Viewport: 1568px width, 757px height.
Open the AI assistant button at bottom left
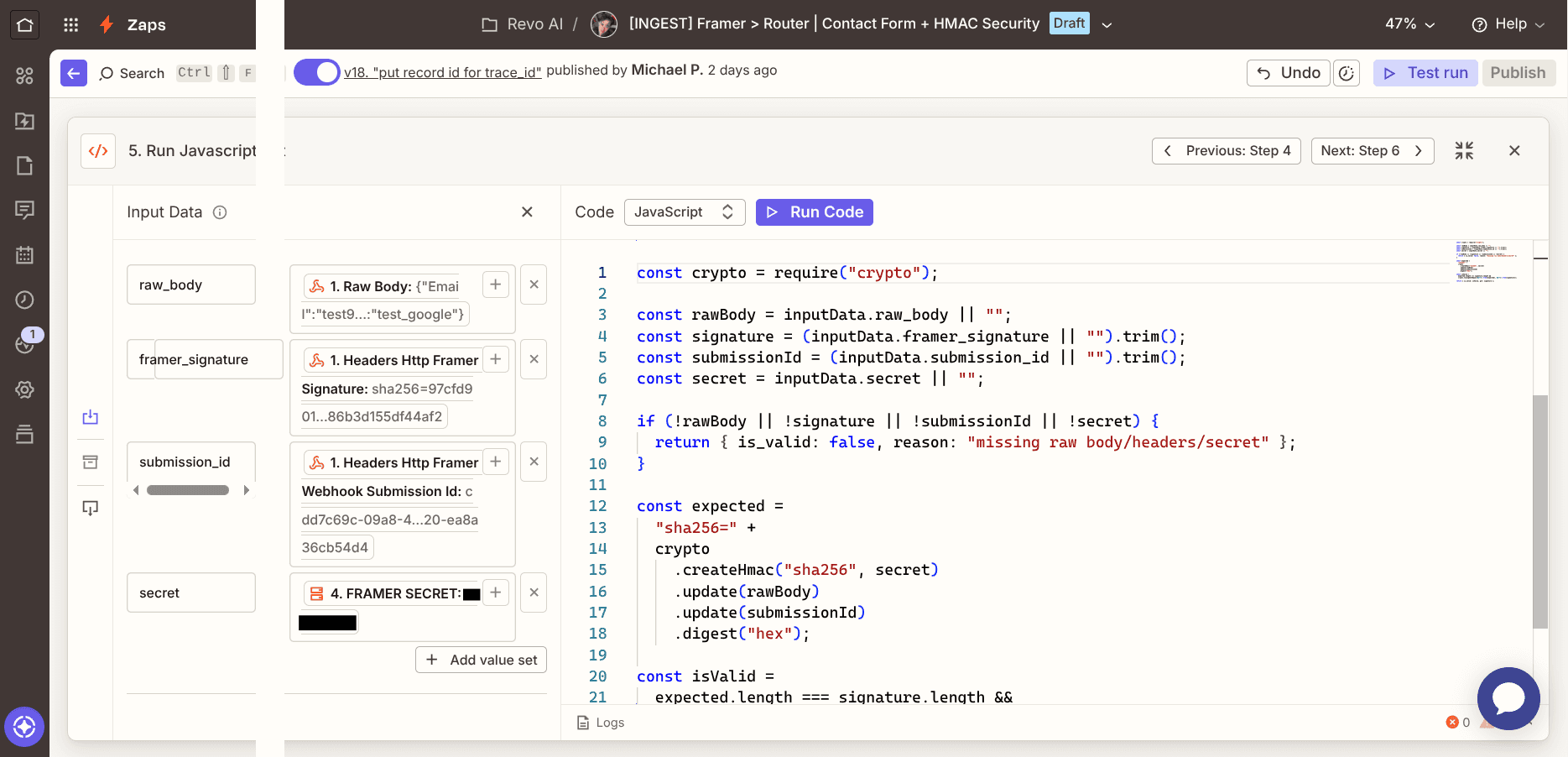[x=24, y=727]
